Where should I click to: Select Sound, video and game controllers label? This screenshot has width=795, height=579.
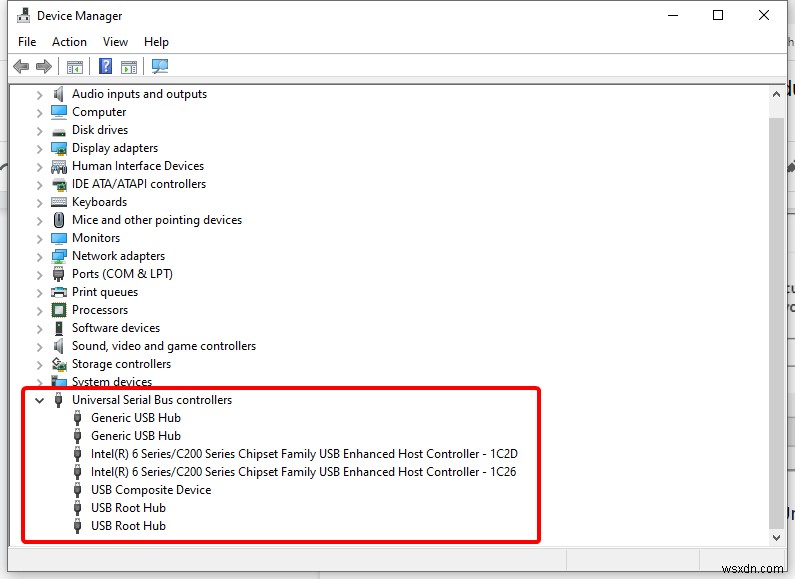pos(164,346)
